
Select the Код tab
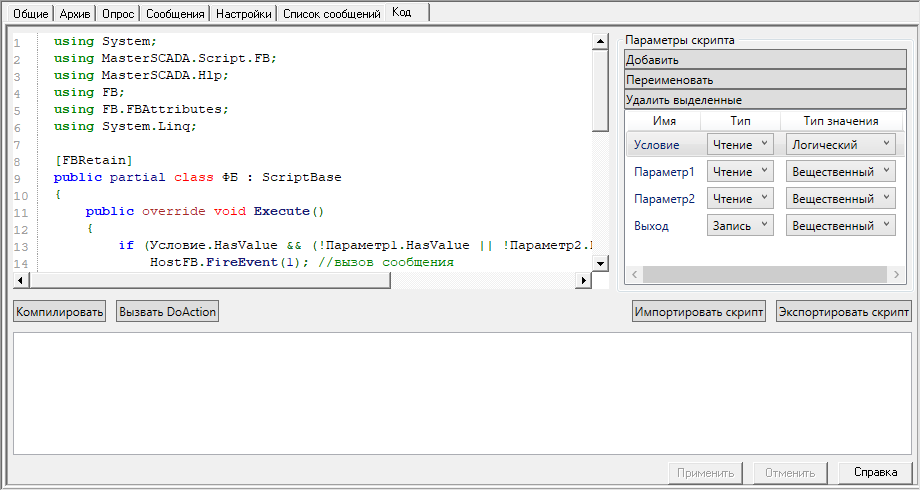click(407, 12)
